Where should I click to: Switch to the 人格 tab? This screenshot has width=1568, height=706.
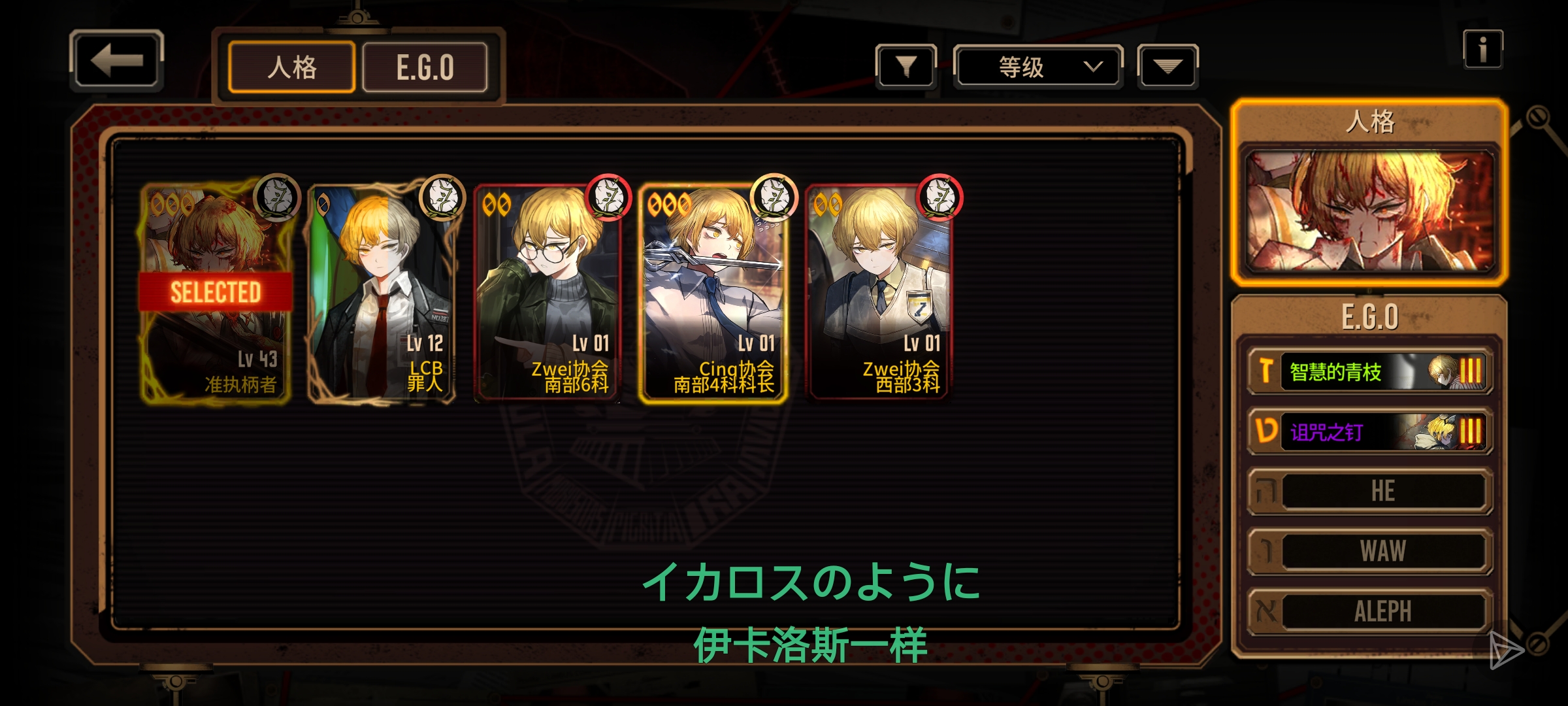tap(291, 67)
